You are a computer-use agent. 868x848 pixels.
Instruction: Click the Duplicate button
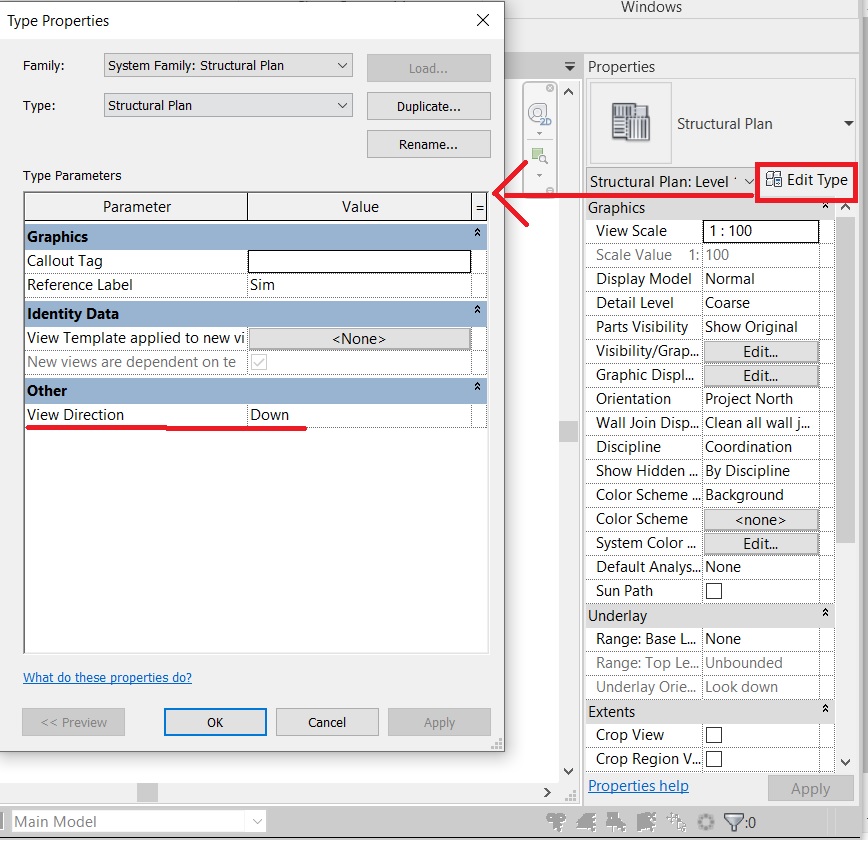click(428, 106)
